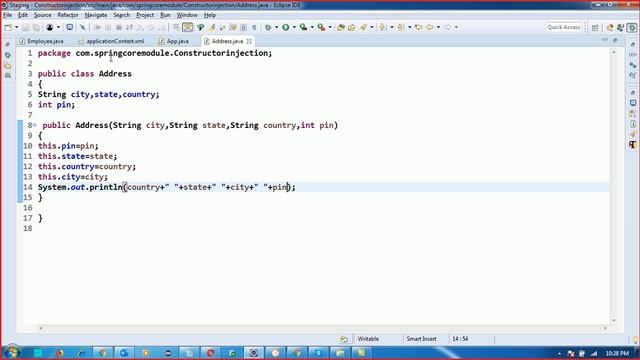640x360 pixels.
Task: Open the Source menu
Action: [x=42, y=15]
